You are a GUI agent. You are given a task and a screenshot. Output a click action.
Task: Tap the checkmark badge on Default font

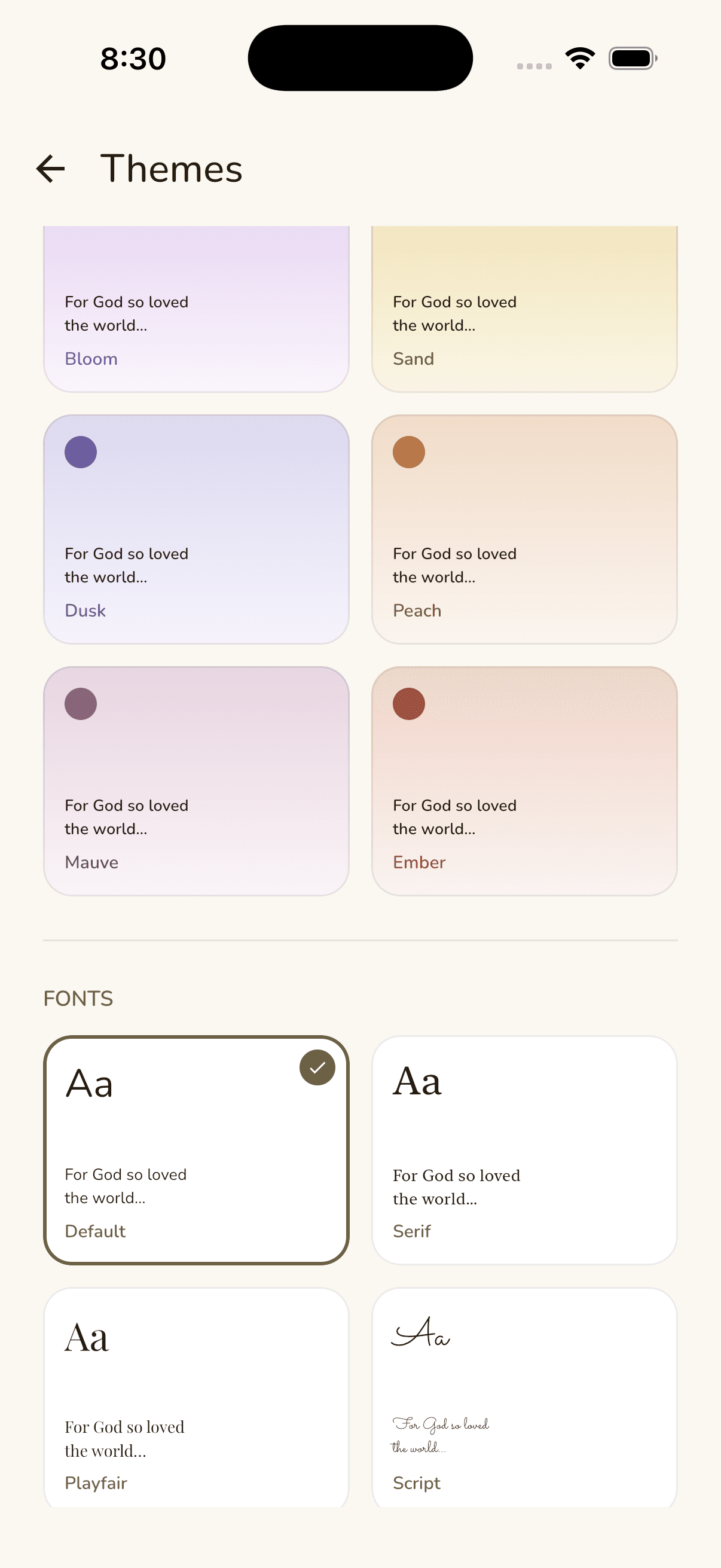pos(317,1066)
